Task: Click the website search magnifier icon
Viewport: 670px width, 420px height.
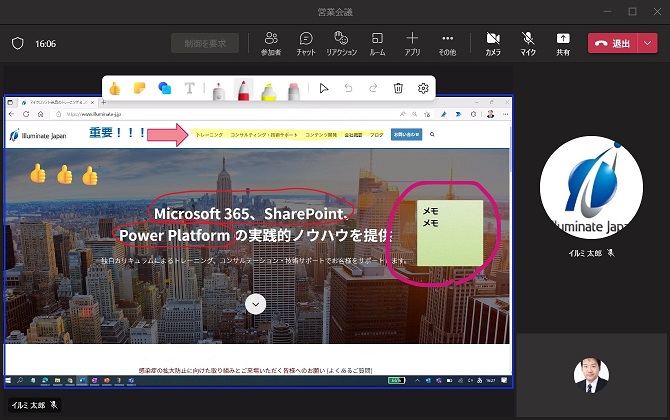Action: 432,134
